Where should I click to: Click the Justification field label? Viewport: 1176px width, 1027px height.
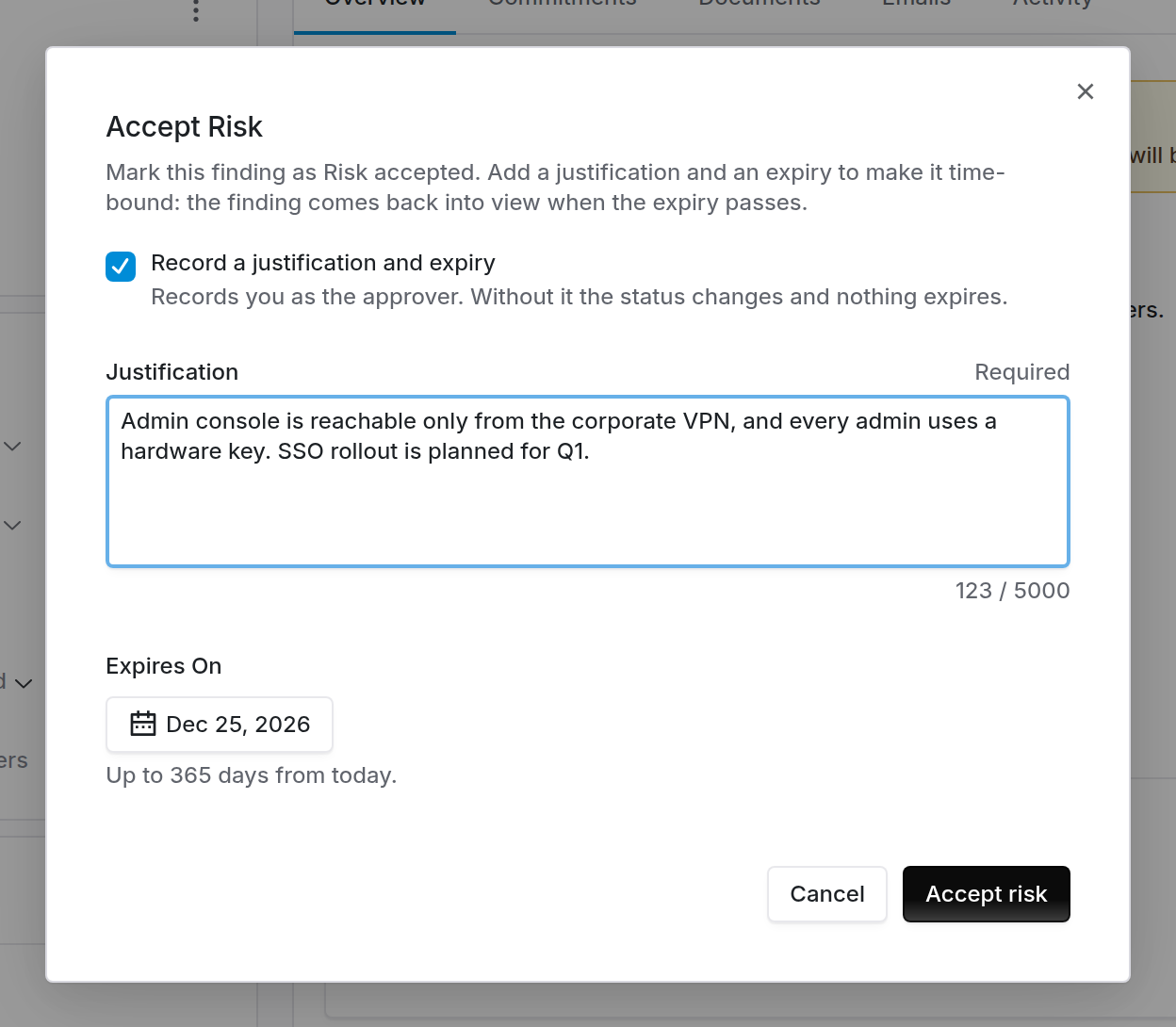(172, 372)
